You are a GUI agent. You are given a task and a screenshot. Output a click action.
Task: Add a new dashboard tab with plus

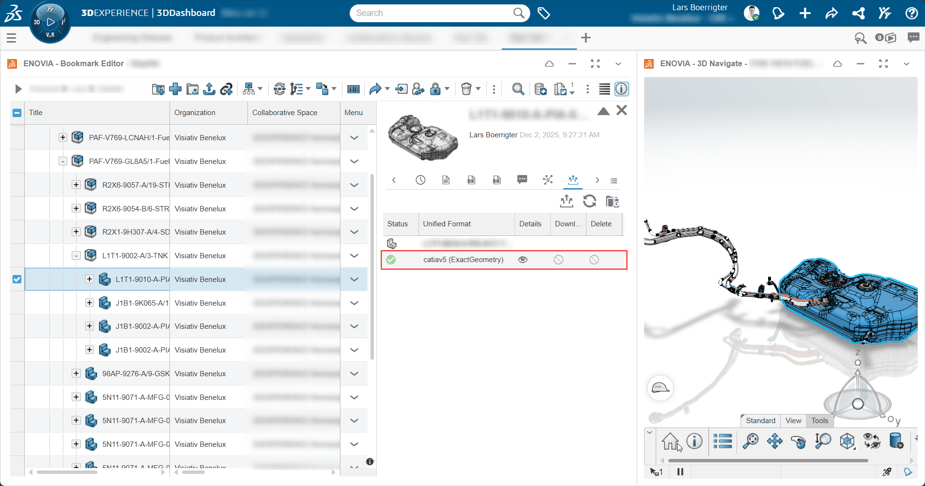[x=586, y=38]
